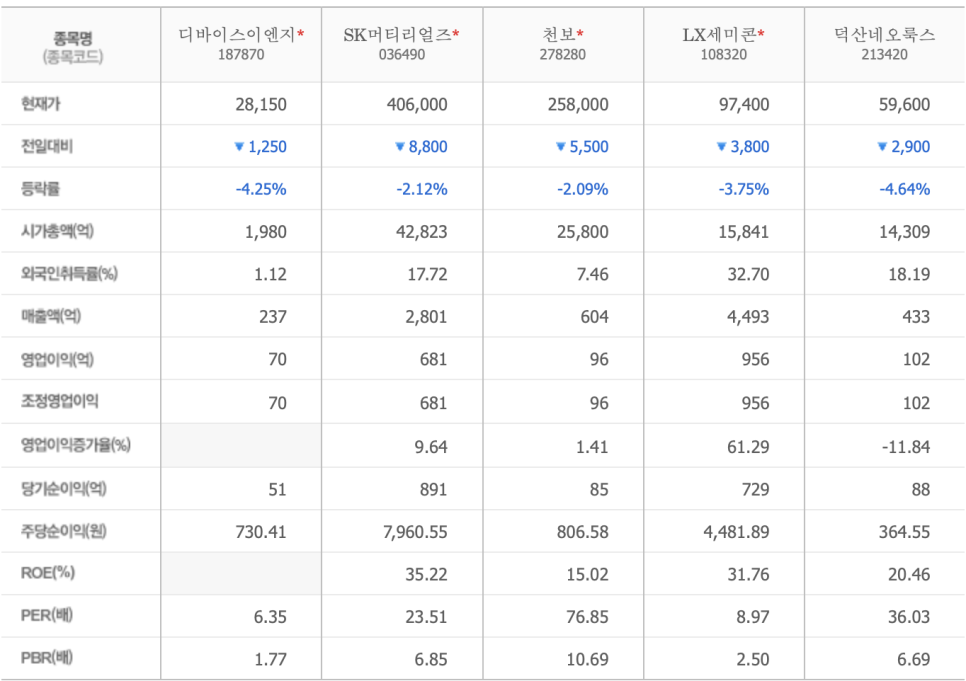Select the 등락률 row label
Viewport: 966px width, 681px height.
[41, 188]
